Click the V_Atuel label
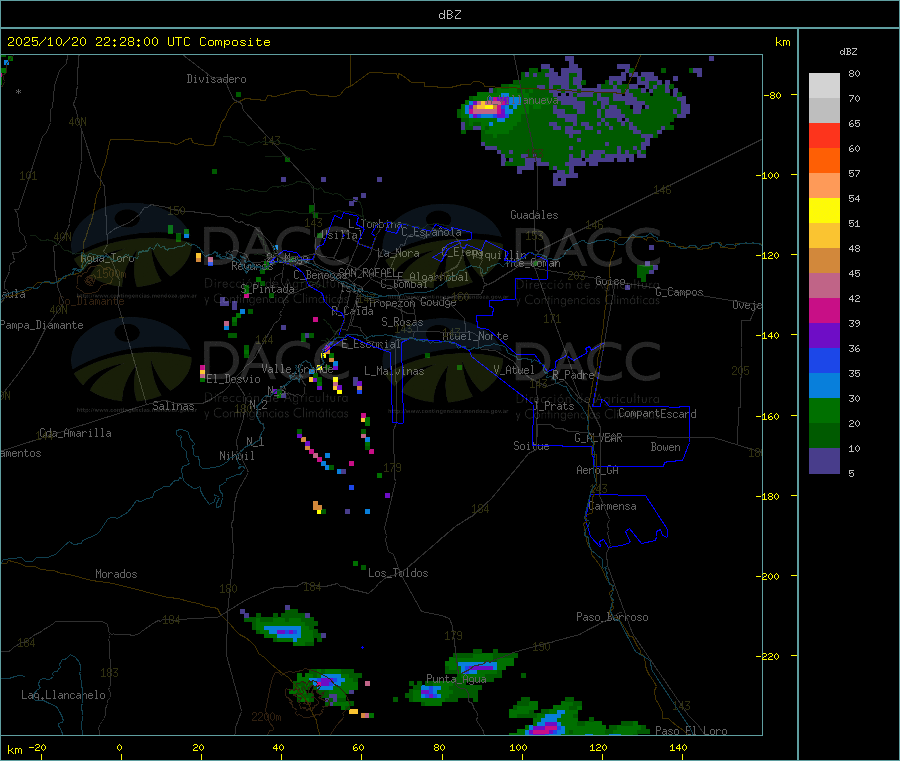The image size is (900, 761). pos(514,370)
